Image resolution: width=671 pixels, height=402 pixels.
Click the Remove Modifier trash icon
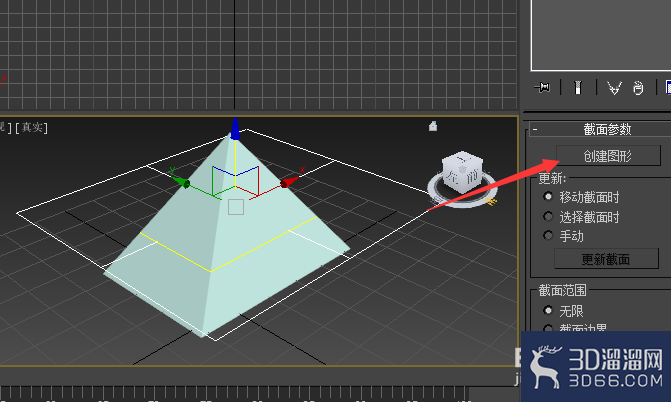pyautogui.click(x=638, y=88)
